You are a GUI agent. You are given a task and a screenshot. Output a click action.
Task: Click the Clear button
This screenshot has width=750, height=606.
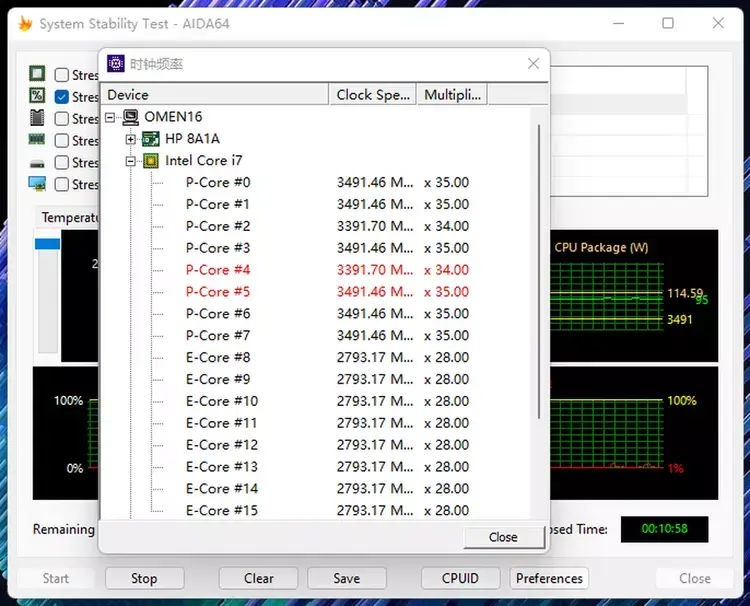259,578
